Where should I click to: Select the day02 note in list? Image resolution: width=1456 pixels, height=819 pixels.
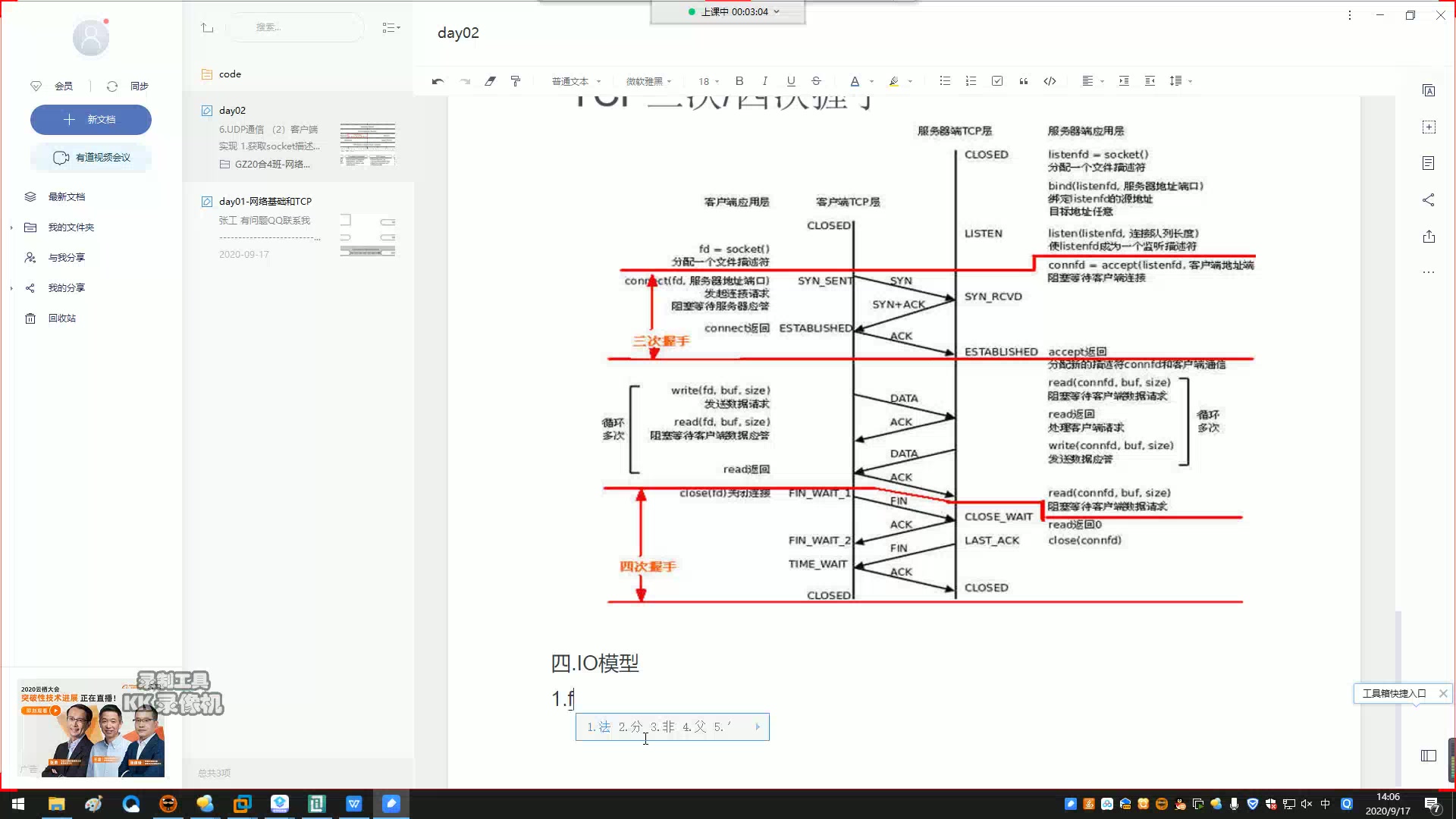tap(298, 137)
